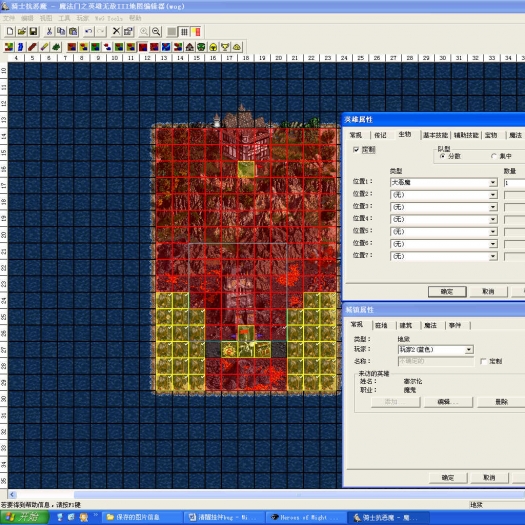Cut selection with the scissors icon
This screenshot has width=525, height=525.
click(49, 31)
